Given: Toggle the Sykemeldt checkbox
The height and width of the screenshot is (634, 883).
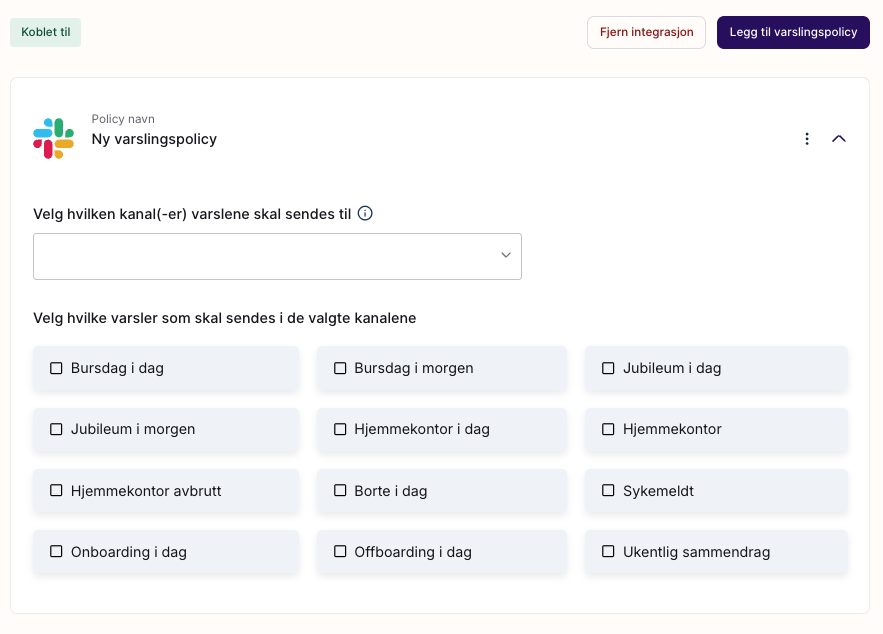Looking at the screenshot, I should tap(608, 491).
